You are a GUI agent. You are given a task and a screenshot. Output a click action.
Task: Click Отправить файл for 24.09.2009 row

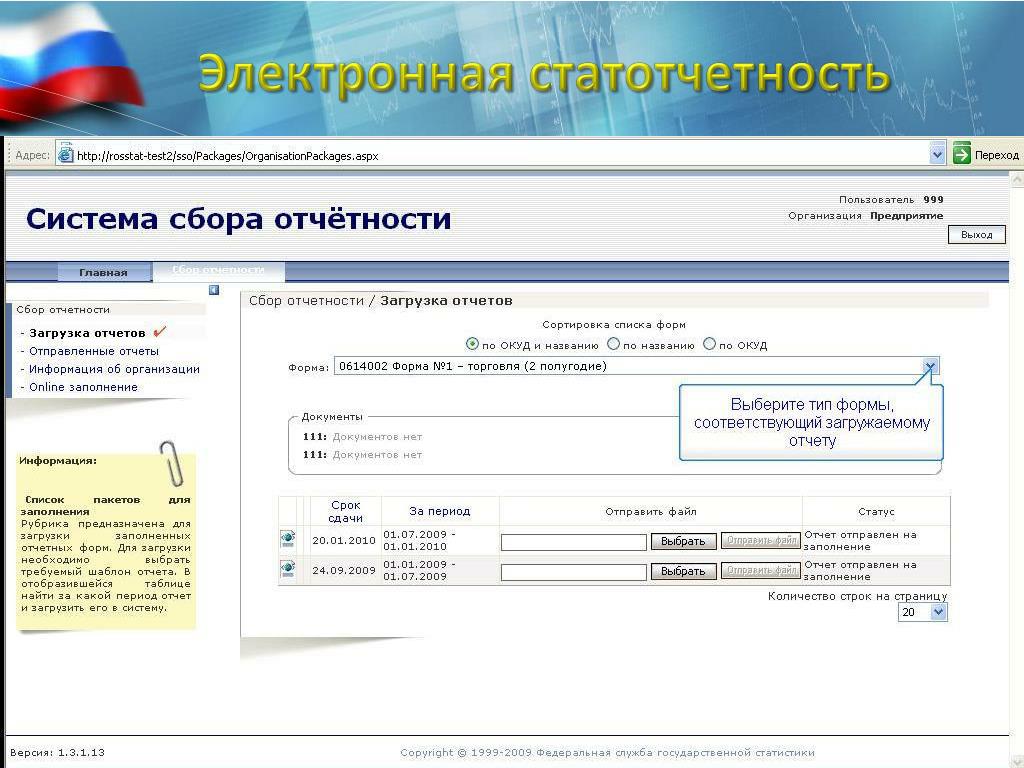(x=761, y=571)
